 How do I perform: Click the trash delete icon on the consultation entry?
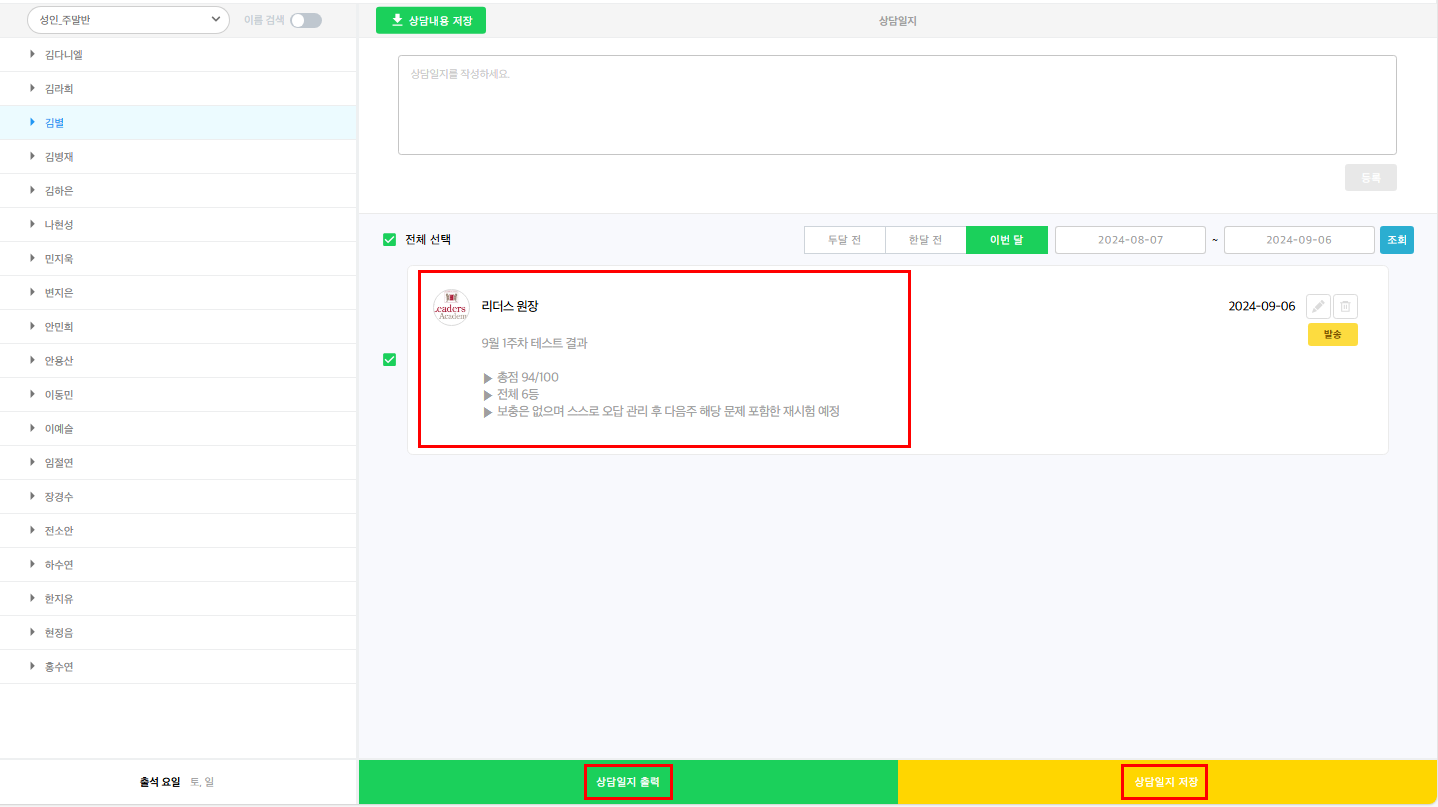point(1345,306)
